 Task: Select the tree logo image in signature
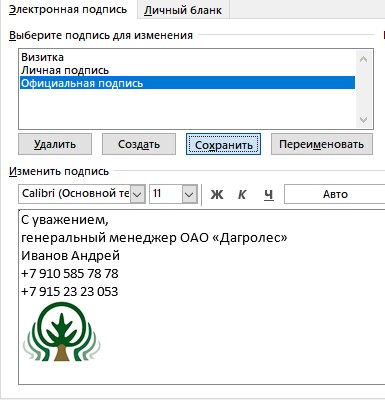coord(62,331)
